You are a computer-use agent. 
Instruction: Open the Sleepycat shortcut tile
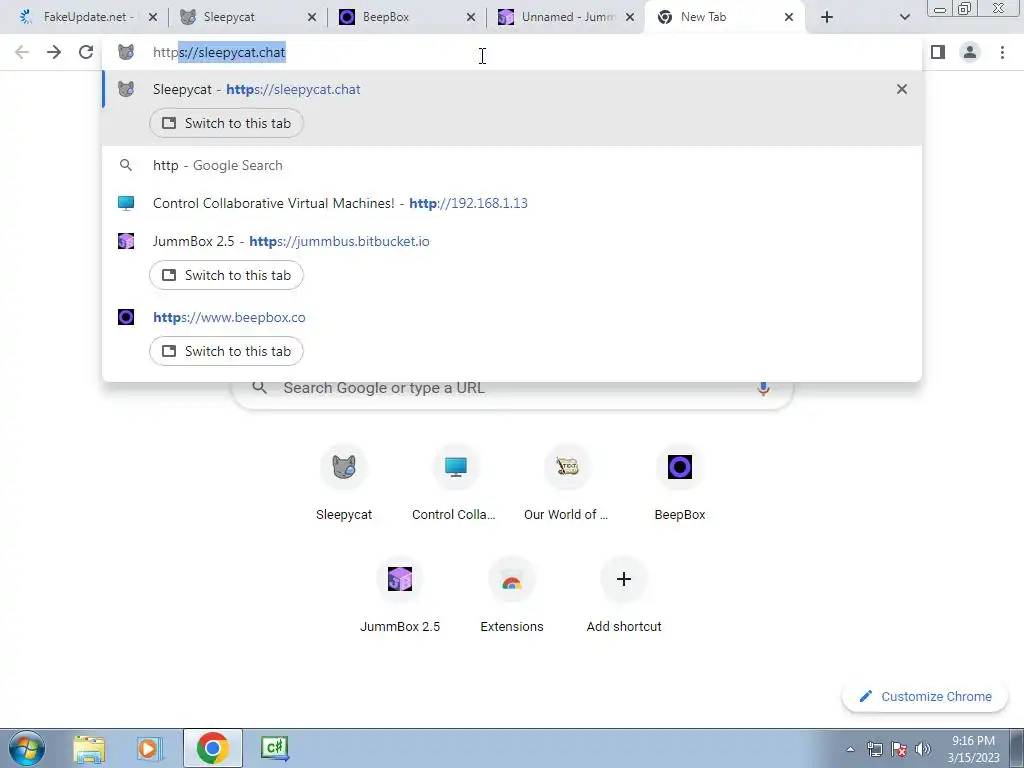344,483
